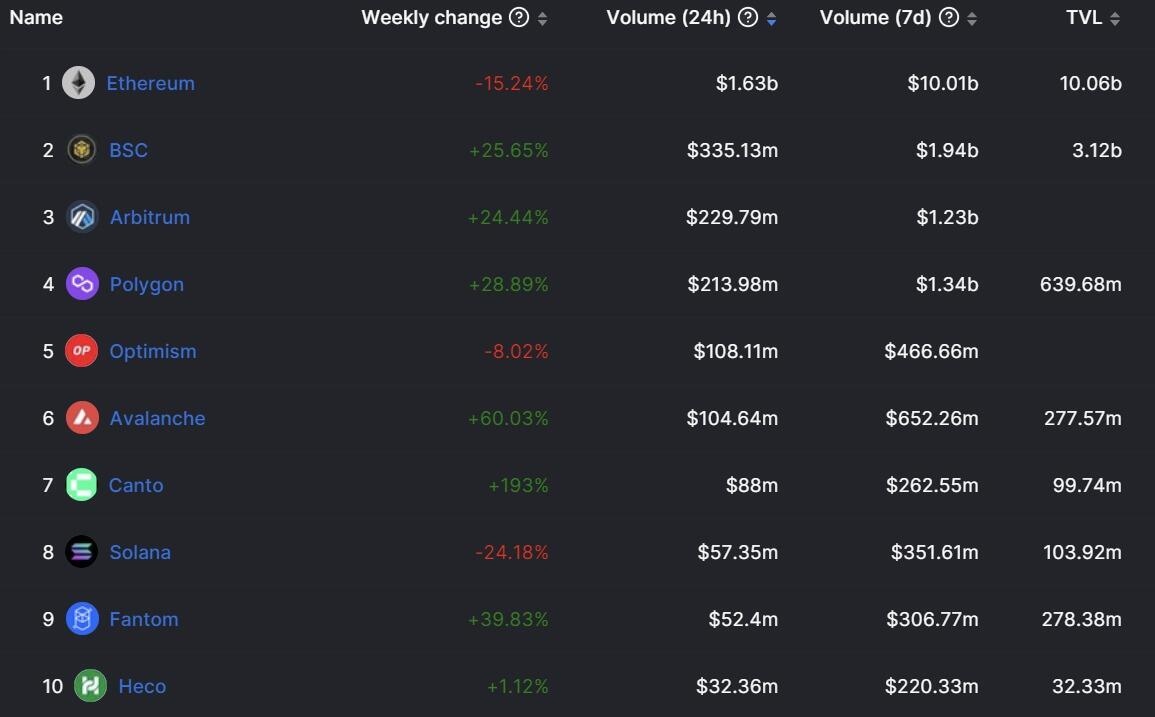Click the Avalanche chain logo icon
The width and height of the screenshot is (1155, 717).
click(x=82, y=418)
